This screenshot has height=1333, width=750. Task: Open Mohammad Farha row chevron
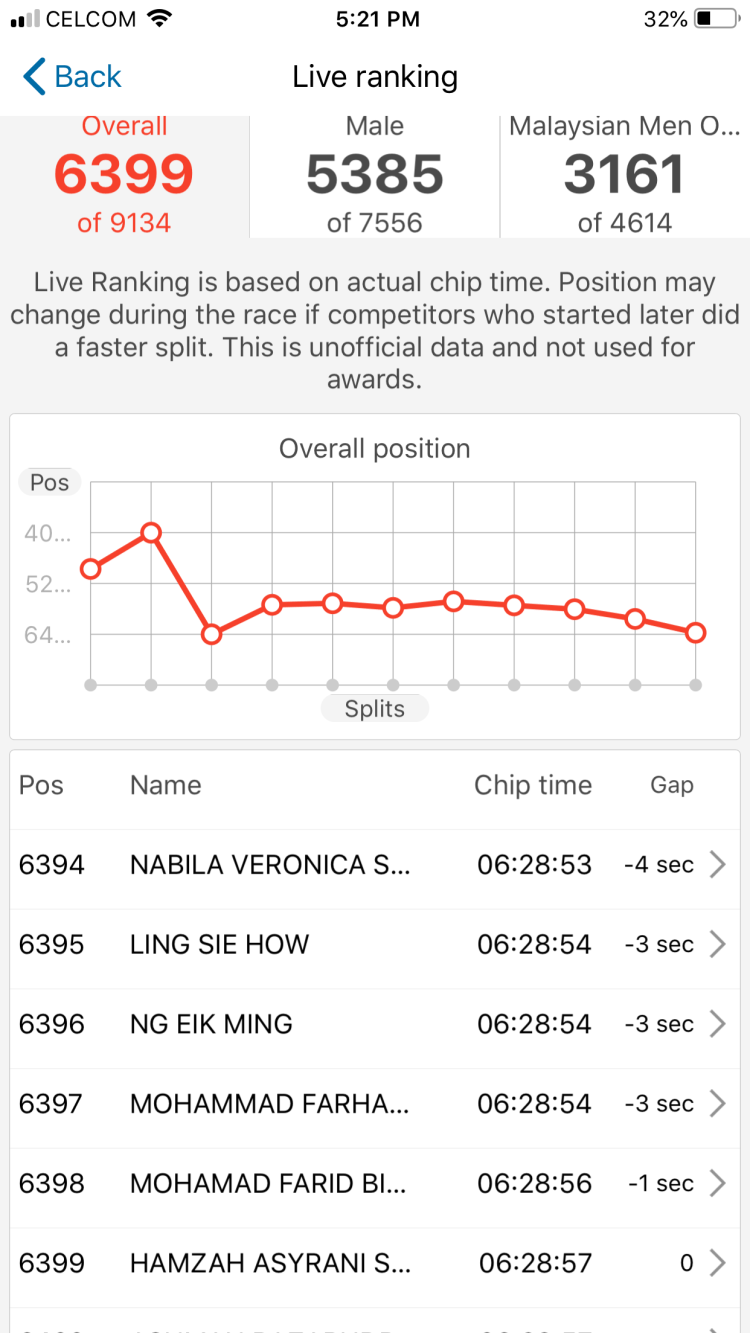point(717,1104)
